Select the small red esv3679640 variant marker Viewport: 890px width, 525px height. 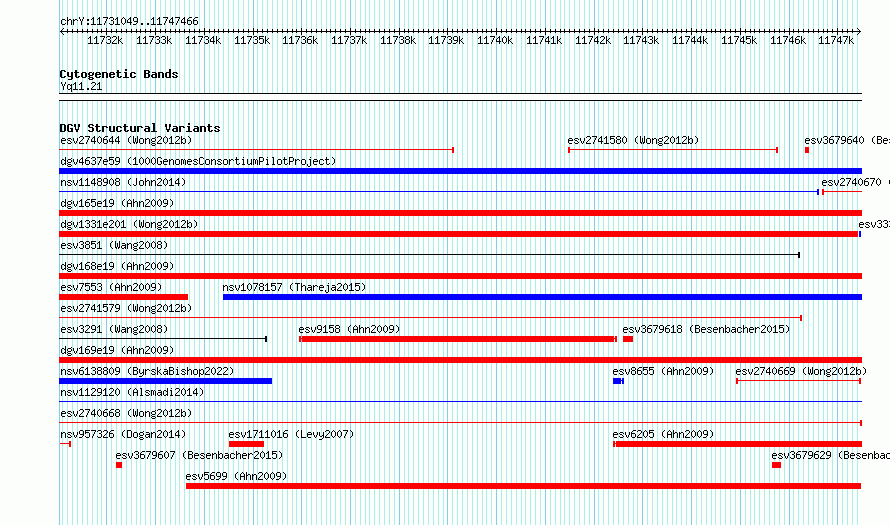pyautogui.click(x=807, y=150)
